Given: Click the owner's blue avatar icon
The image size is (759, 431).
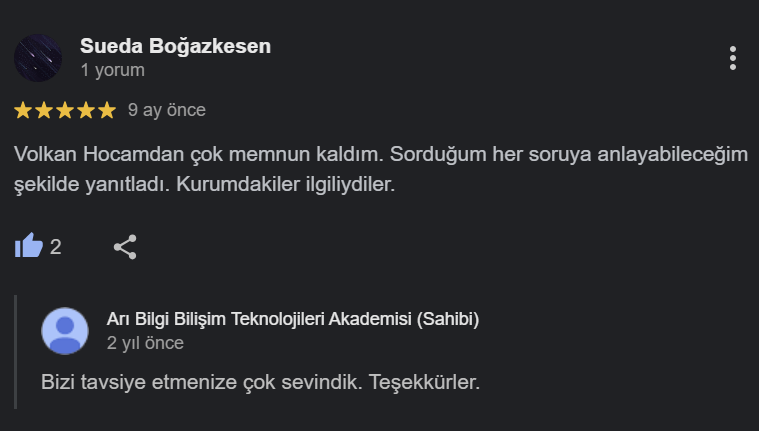Looking at the screenshot, I should point(65,330).
